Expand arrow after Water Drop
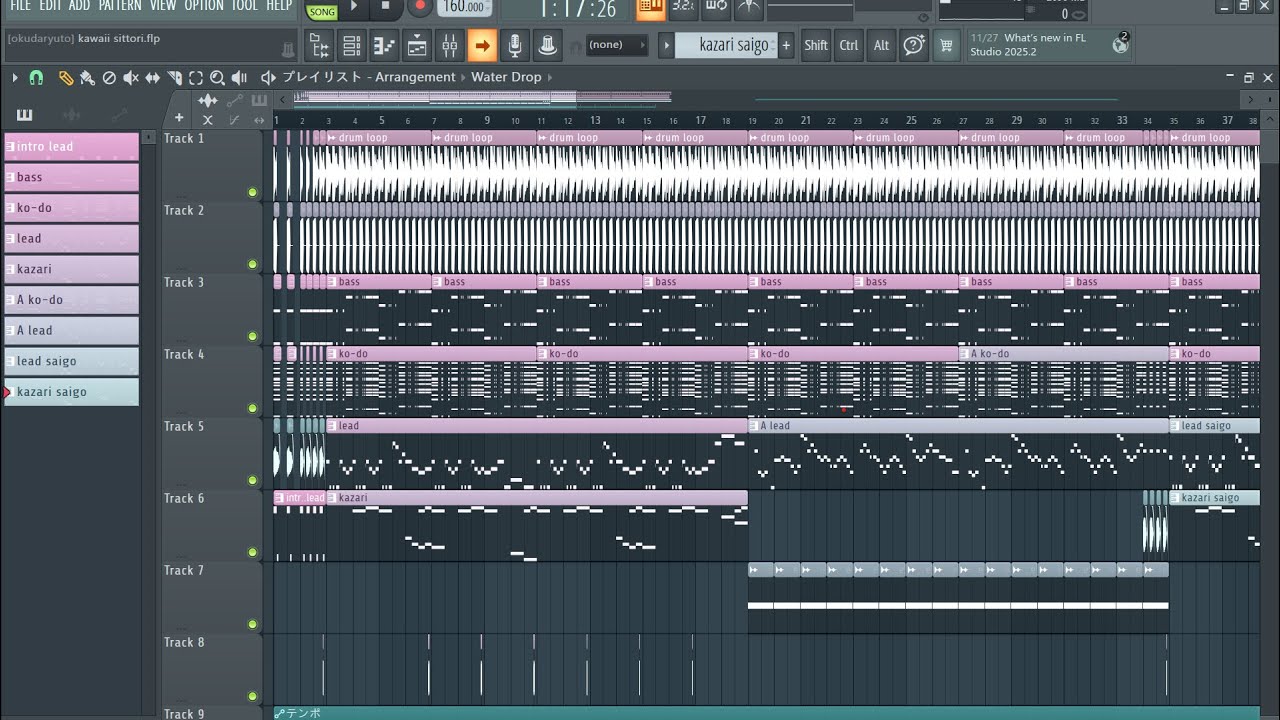 coord(549,77)
